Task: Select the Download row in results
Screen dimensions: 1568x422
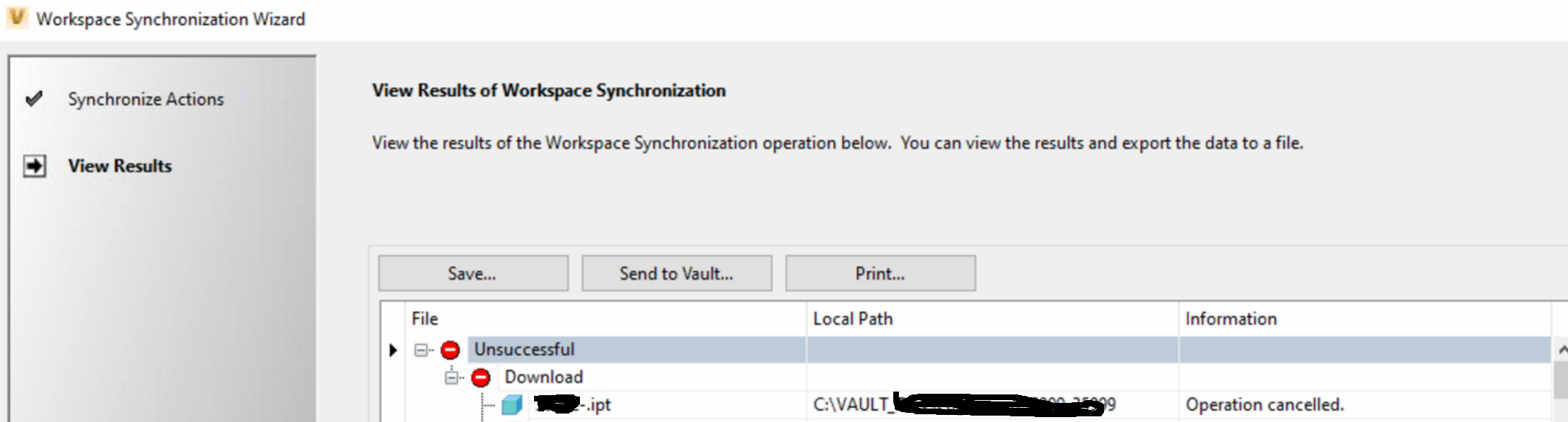Action: coord(544,377)
